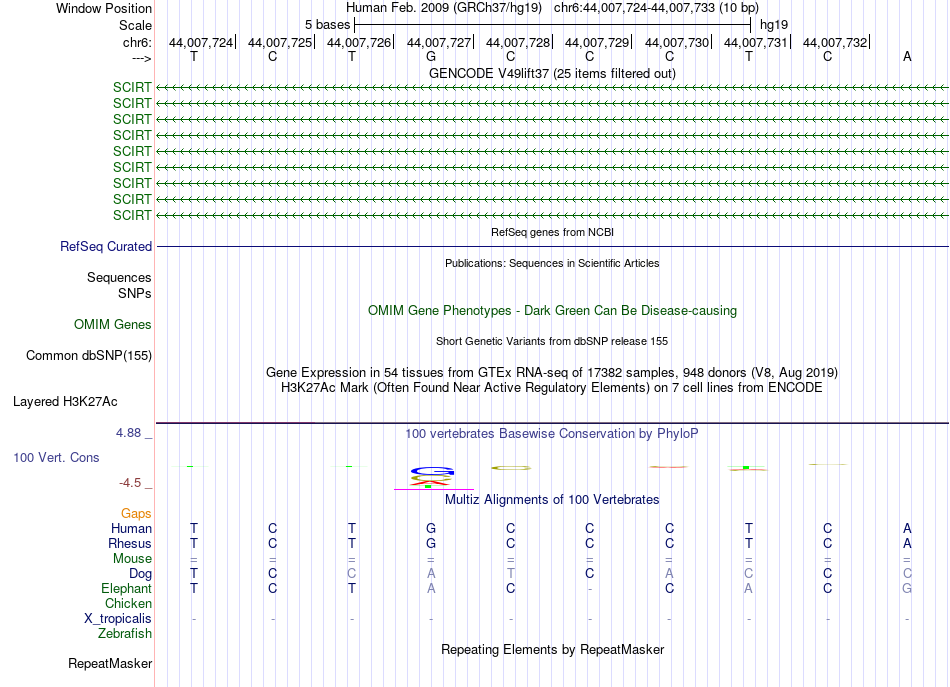Click the Human alignment row label
The width and height of the screenshot is (950, 687).
click(131, 528)
